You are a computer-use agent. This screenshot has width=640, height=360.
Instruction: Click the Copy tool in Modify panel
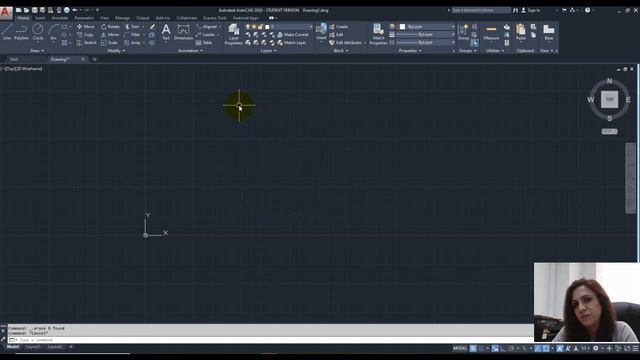85,35
